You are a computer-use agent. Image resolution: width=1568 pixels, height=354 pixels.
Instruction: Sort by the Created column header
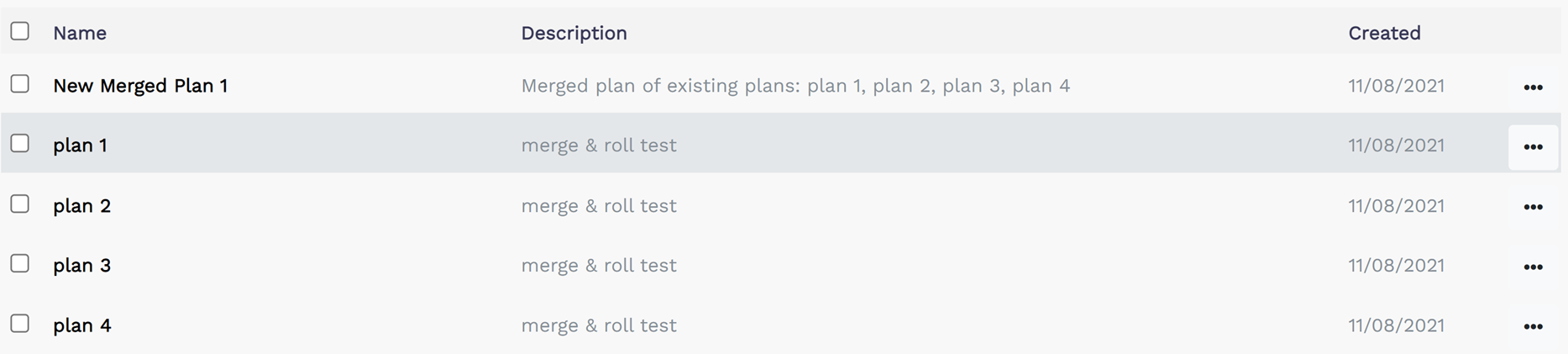coord(1384,33)
